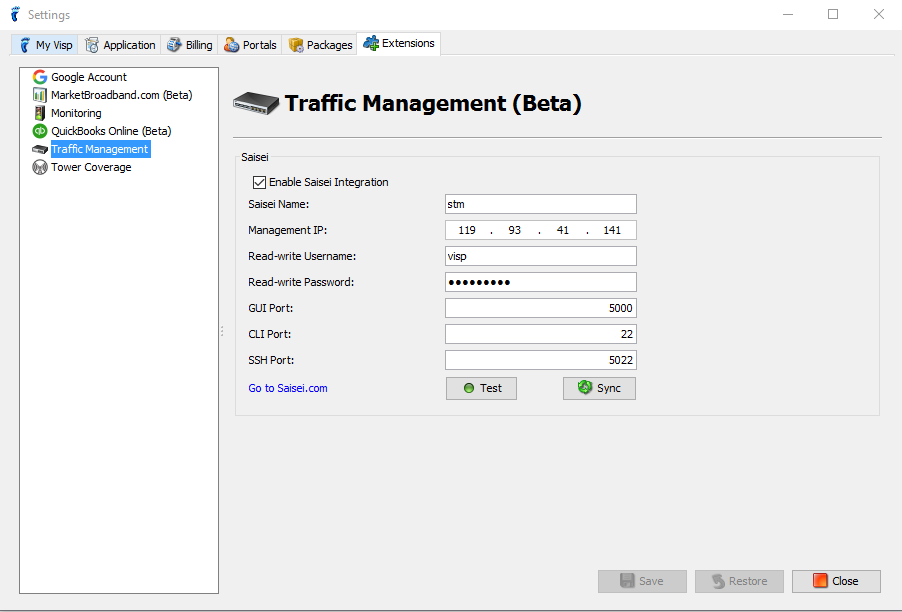The width and height of the screenshot is (902, 612).
Task: Select Traffic Management list entry
Action: (x=100, y=149)
